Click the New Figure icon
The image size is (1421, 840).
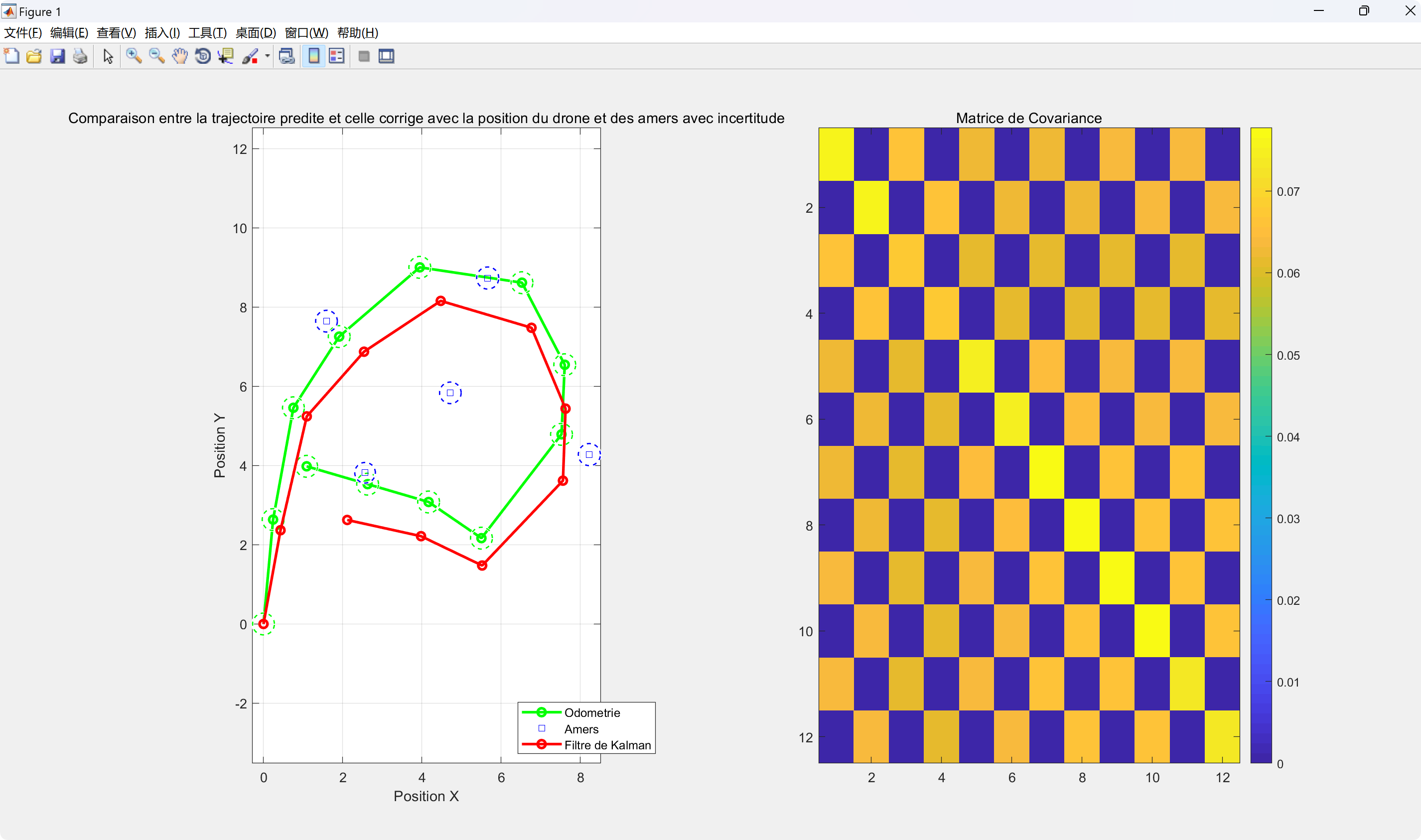click(11, 56)
